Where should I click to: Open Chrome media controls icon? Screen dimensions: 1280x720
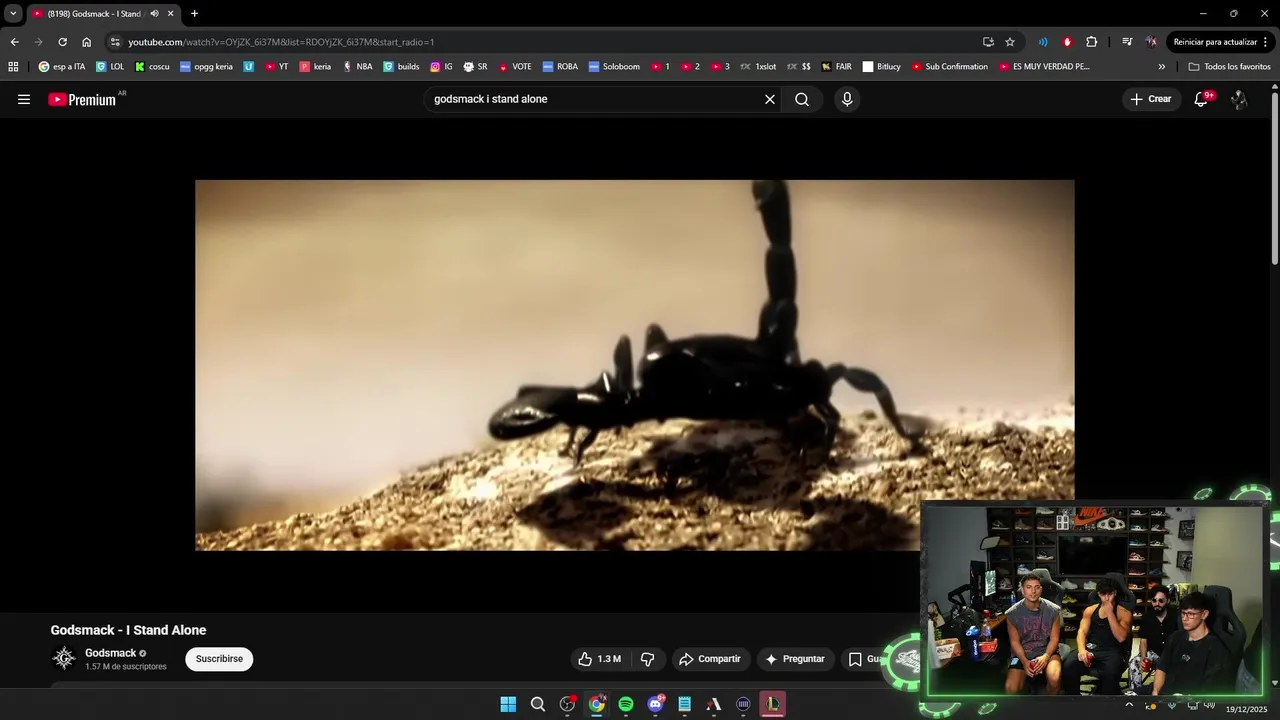point(1127,42)
